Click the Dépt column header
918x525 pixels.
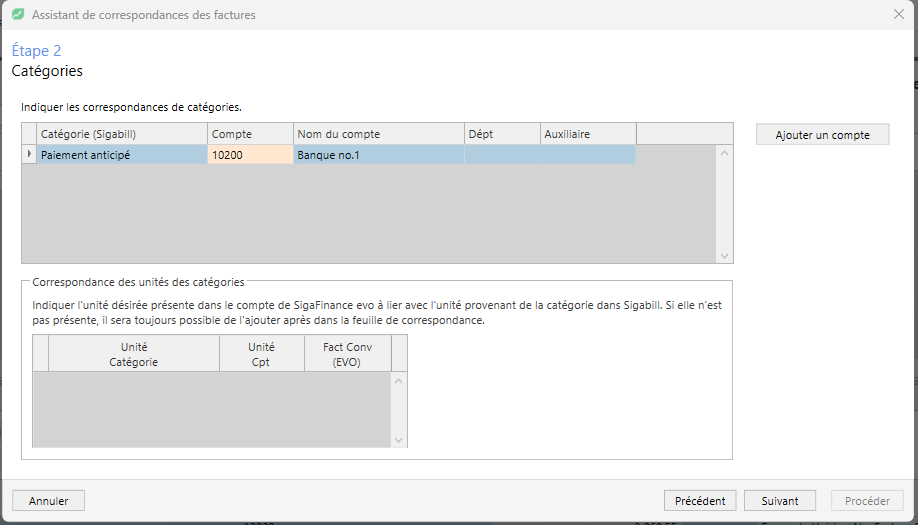[x=502, y=134]
